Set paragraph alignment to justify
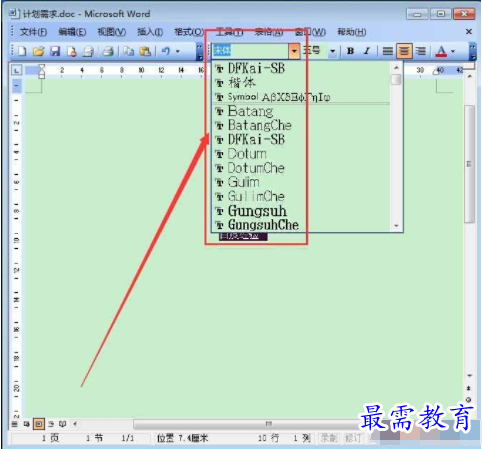This screenshot has height=449, width=482. coord(387,51)
